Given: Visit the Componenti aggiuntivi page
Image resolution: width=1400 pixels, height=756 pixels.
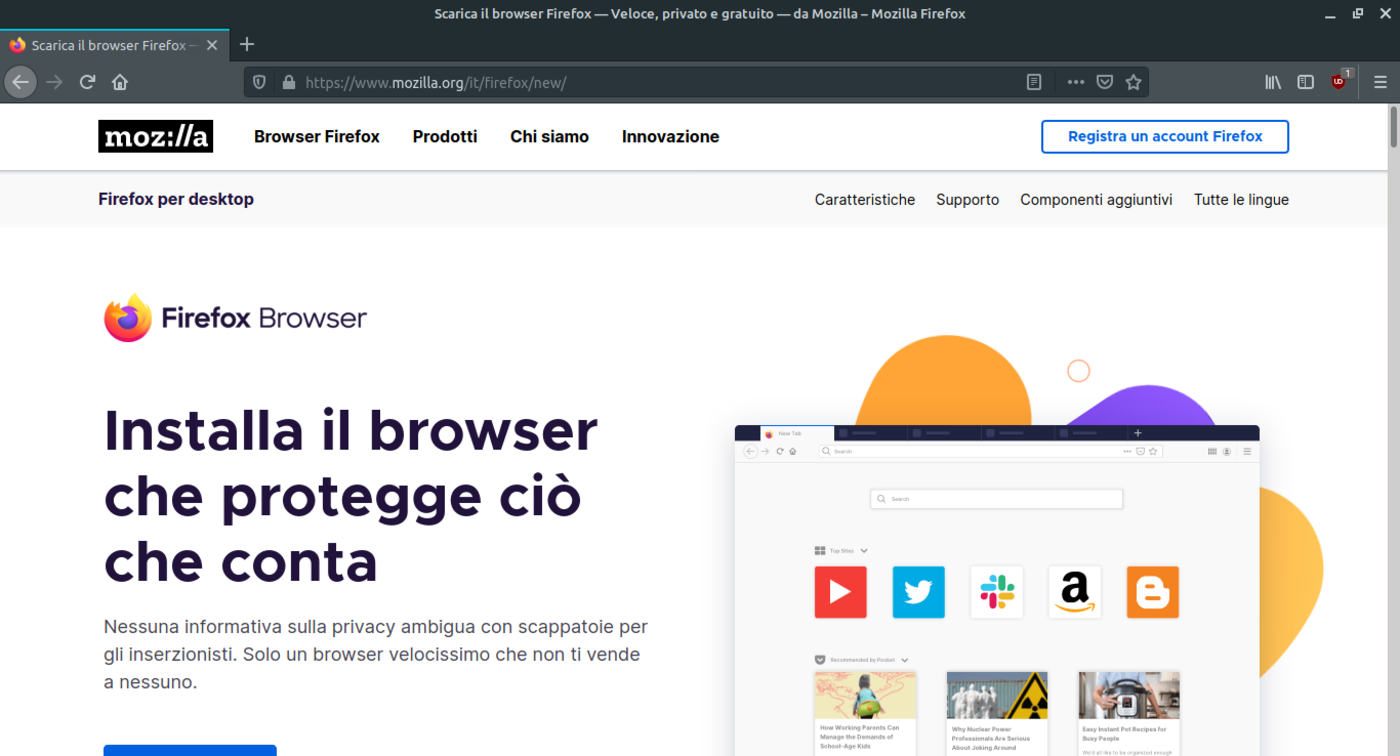Looking at the screenshot, I should [x=1096, y=199].
